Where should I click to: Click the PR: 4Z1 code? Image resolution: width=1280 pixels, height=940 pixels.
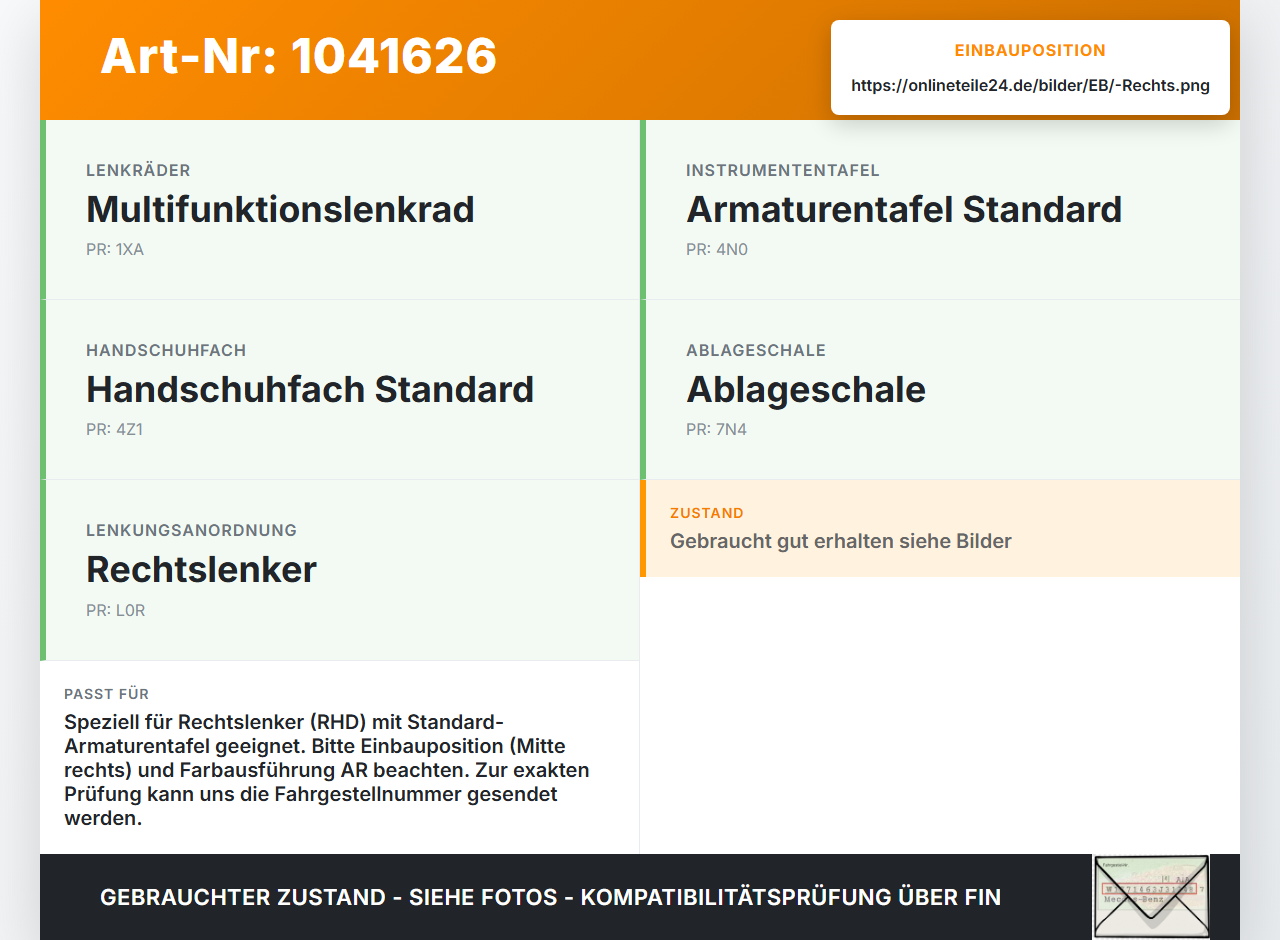tap(116, 430)
